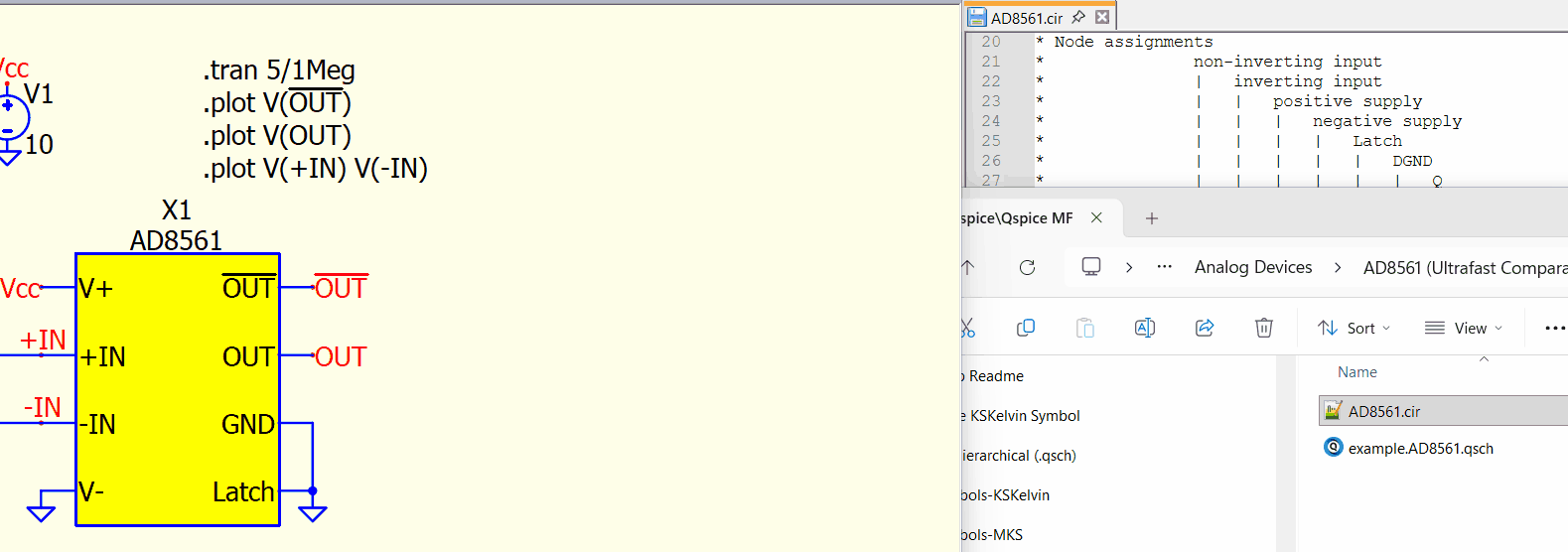Click AD8561.cir file icon

tap(1334, 410)
